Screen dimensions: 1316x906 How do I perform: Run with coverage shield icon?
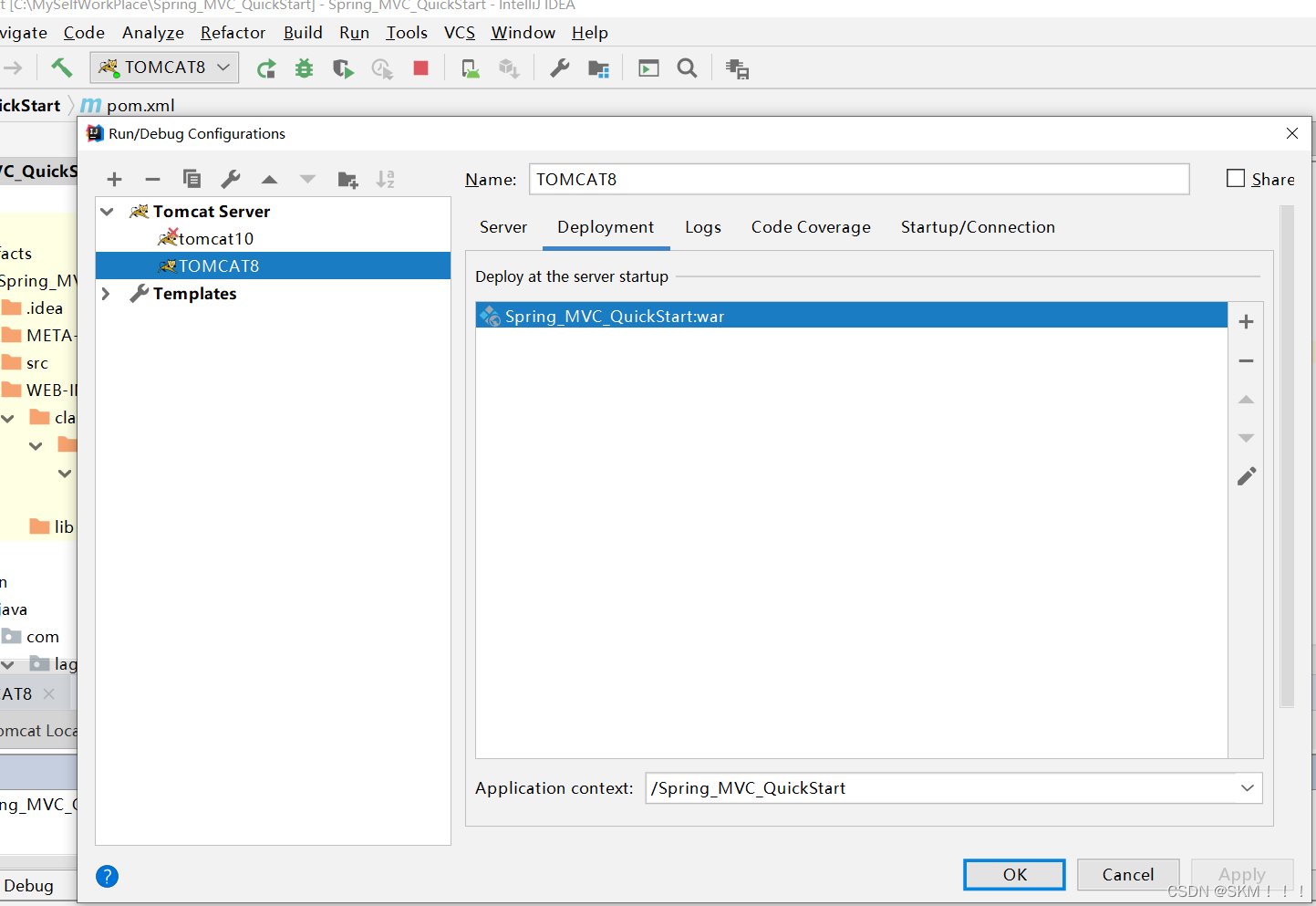(343, 68)
